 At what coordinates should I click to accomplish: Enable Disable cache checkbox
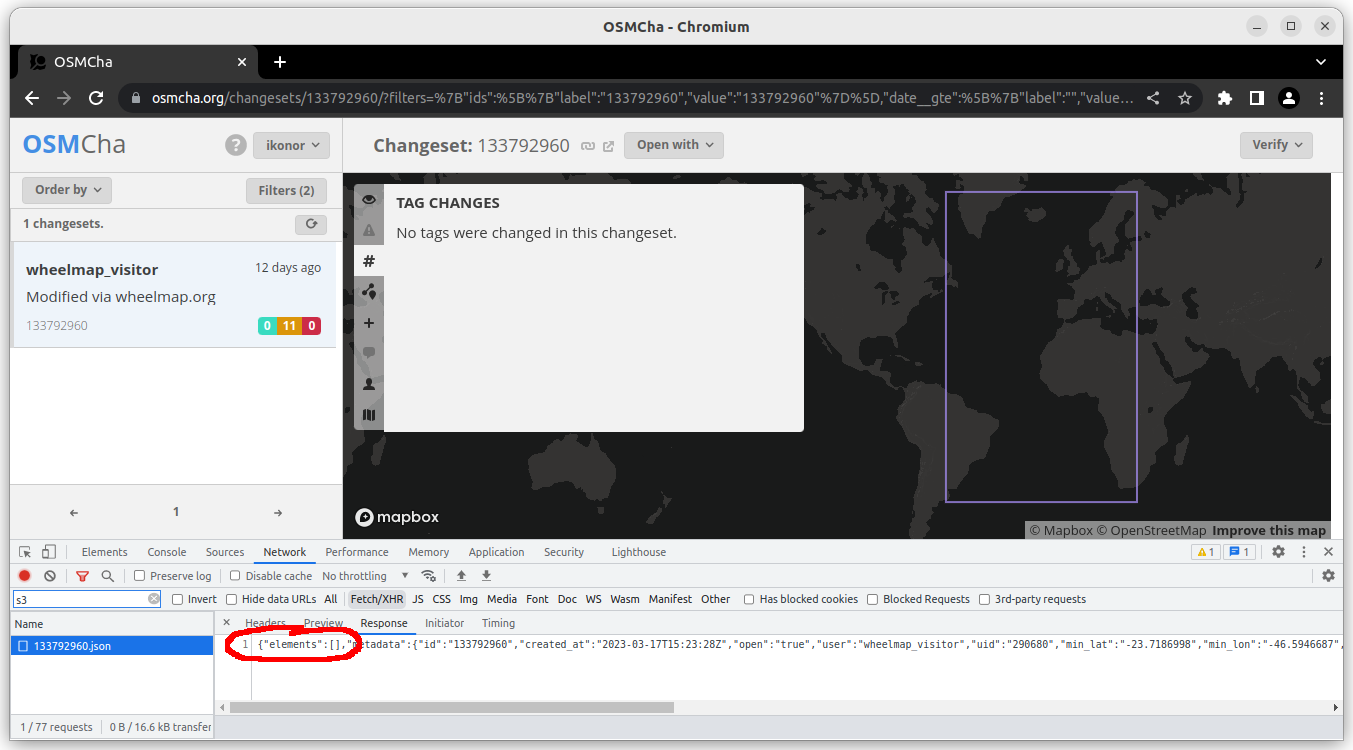click(235, 576)
